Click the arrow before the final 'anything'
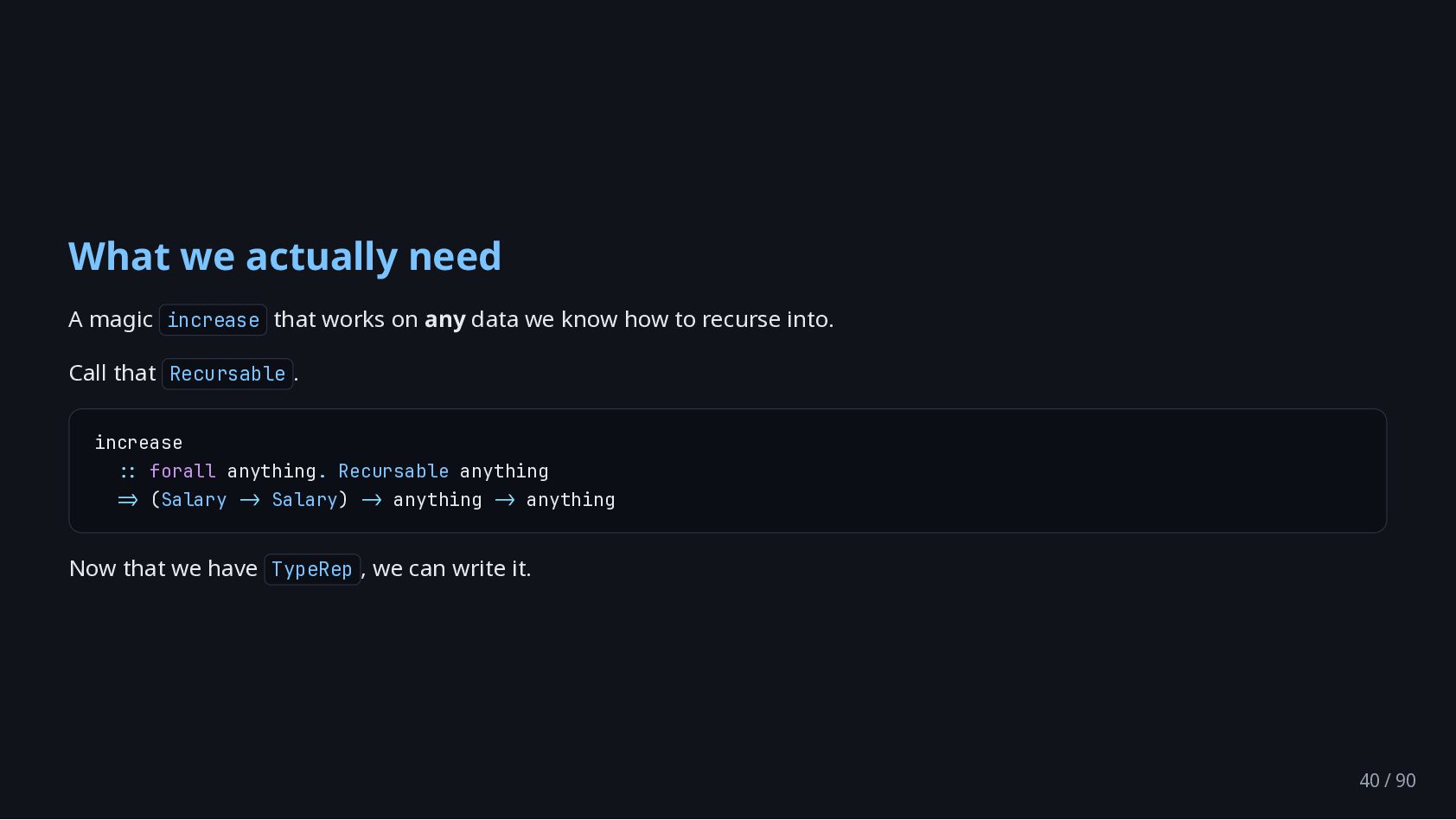Screen dimensions: 1456x820 (x=505, y=500)
